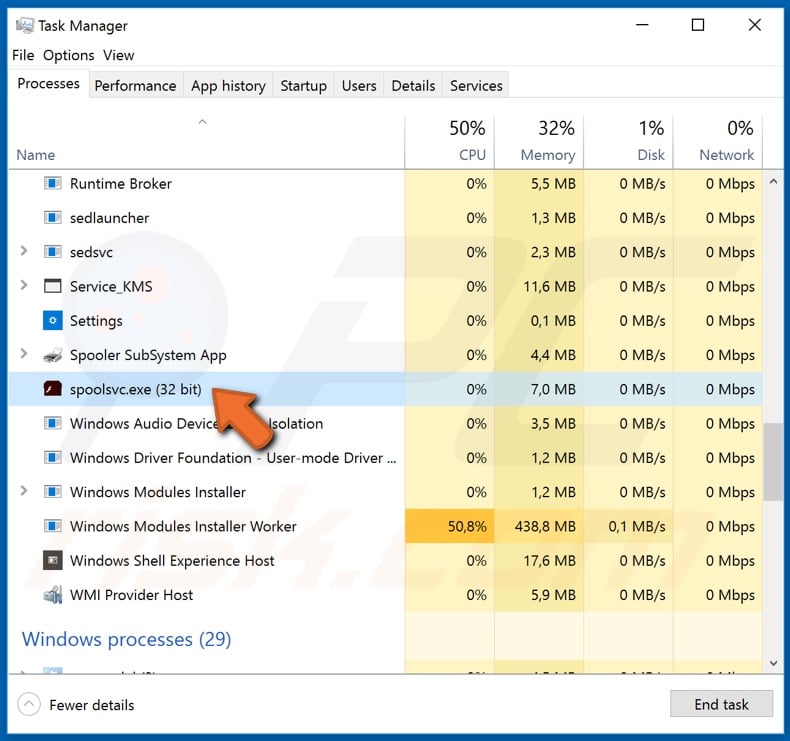
Task: Select the sedlauncher process name
Action: click(109, 218)
